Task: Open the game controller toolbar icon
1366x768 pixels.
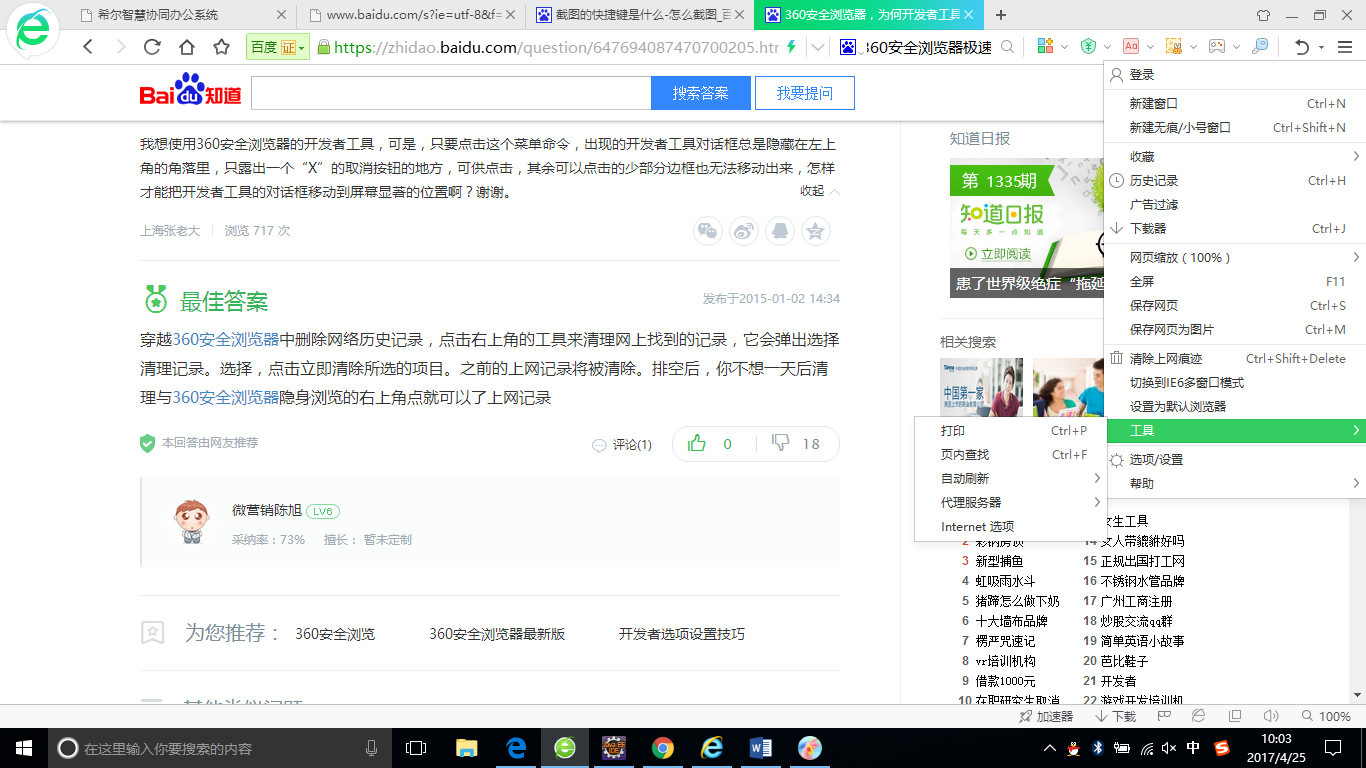Action: coord(1216,46)
